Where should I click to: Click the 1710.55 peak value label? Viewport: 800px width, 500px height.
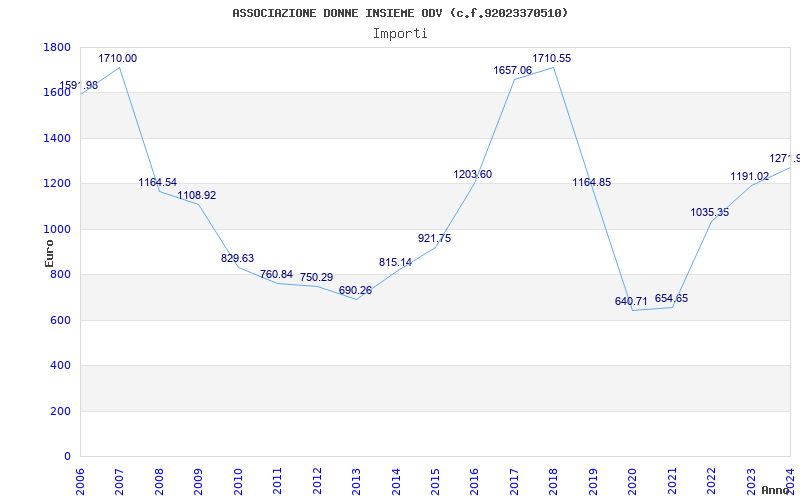click(551, 59)
